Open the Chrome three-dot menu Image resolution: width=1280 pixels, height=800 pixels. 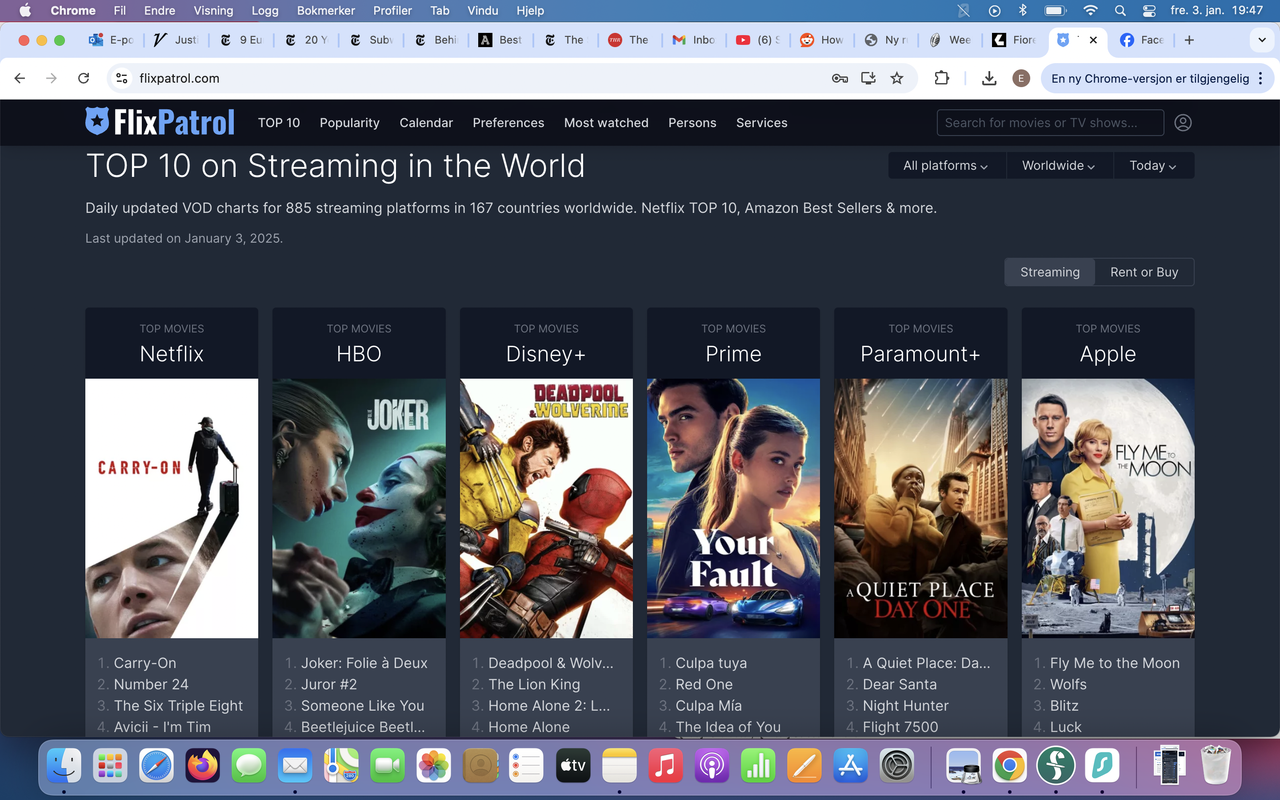[1261, 78]
